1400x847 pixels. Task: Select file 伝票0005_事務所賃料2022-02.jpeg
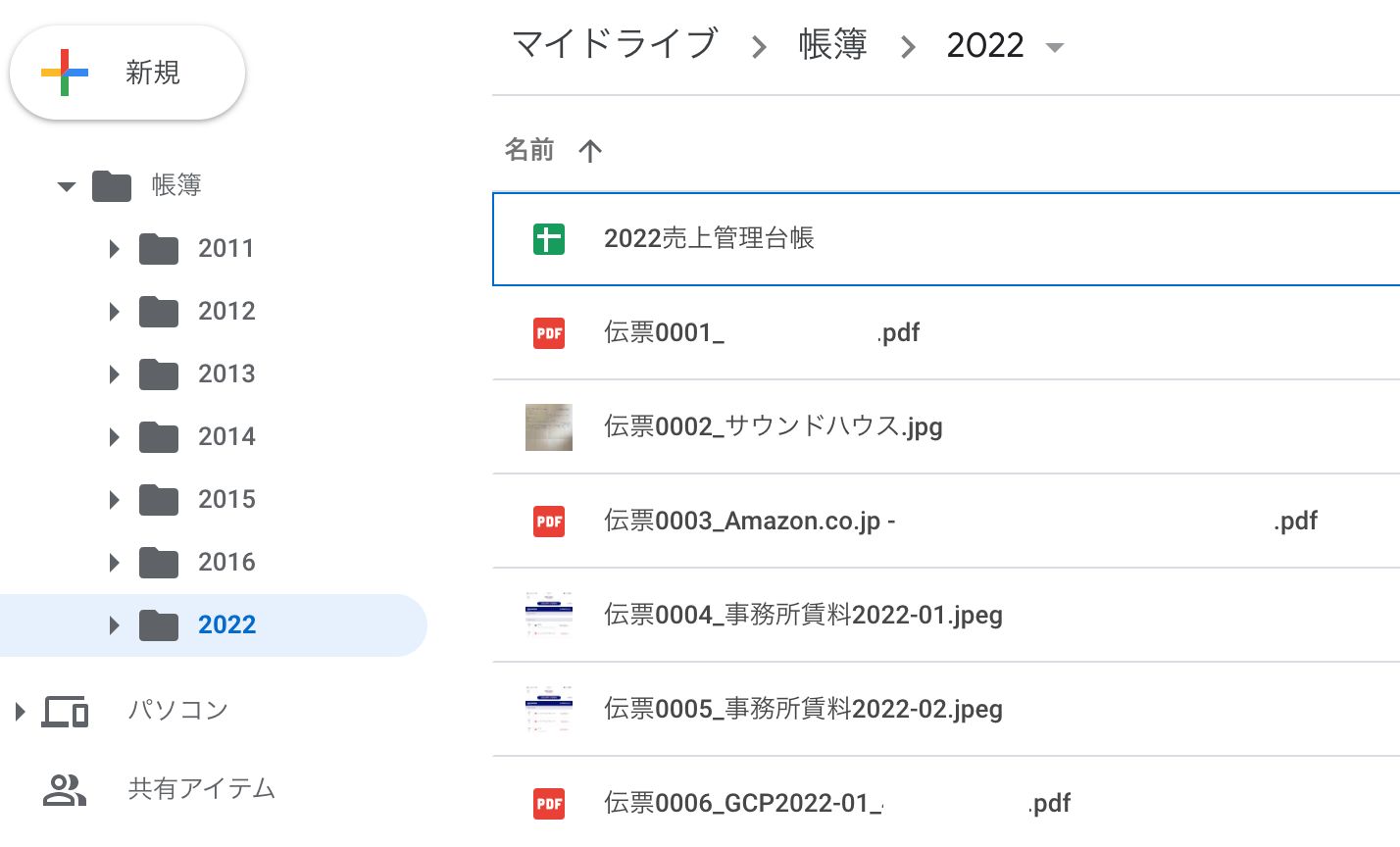803,709
